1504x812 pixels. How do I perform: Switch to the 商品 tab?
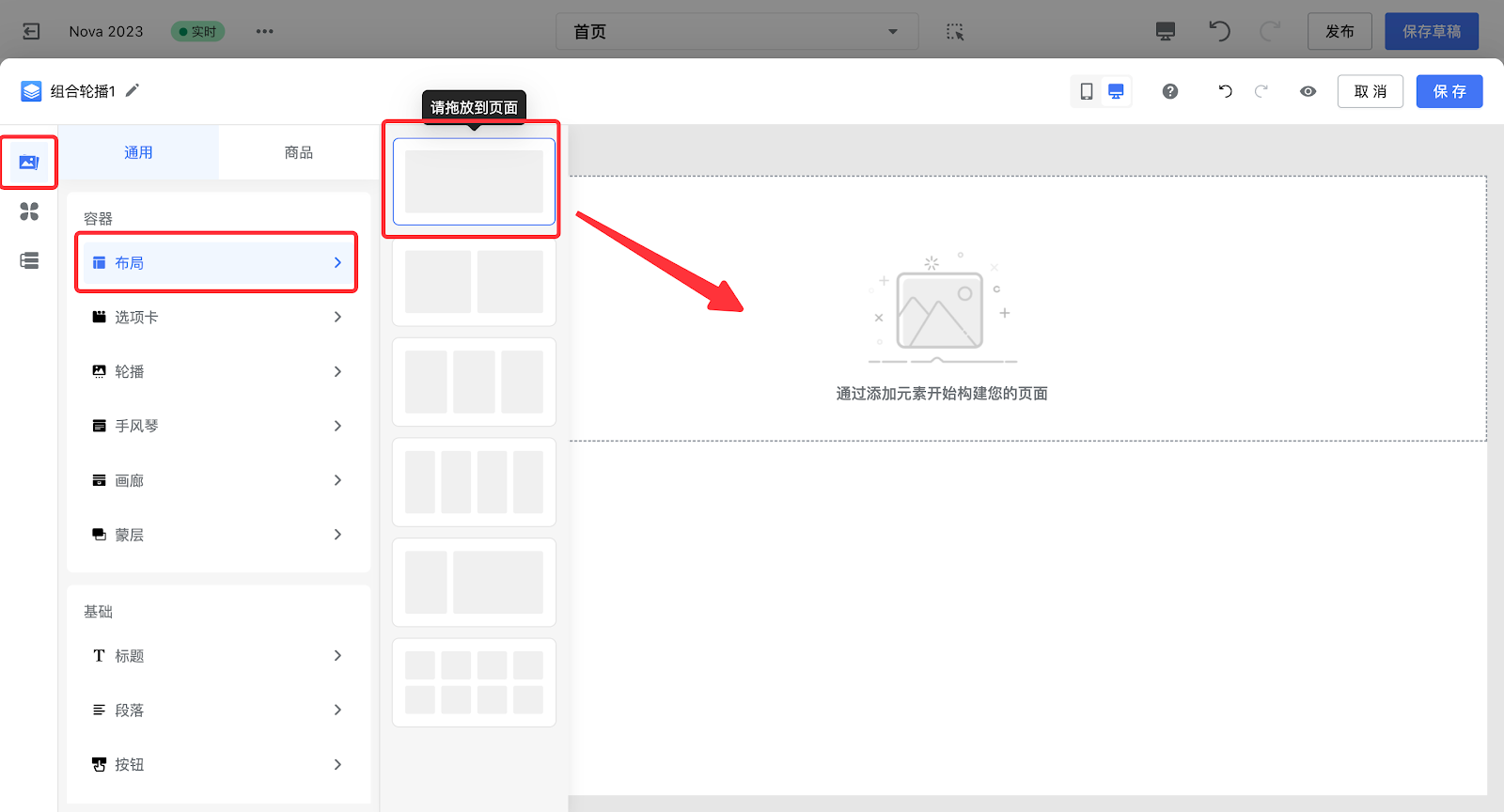298,152
